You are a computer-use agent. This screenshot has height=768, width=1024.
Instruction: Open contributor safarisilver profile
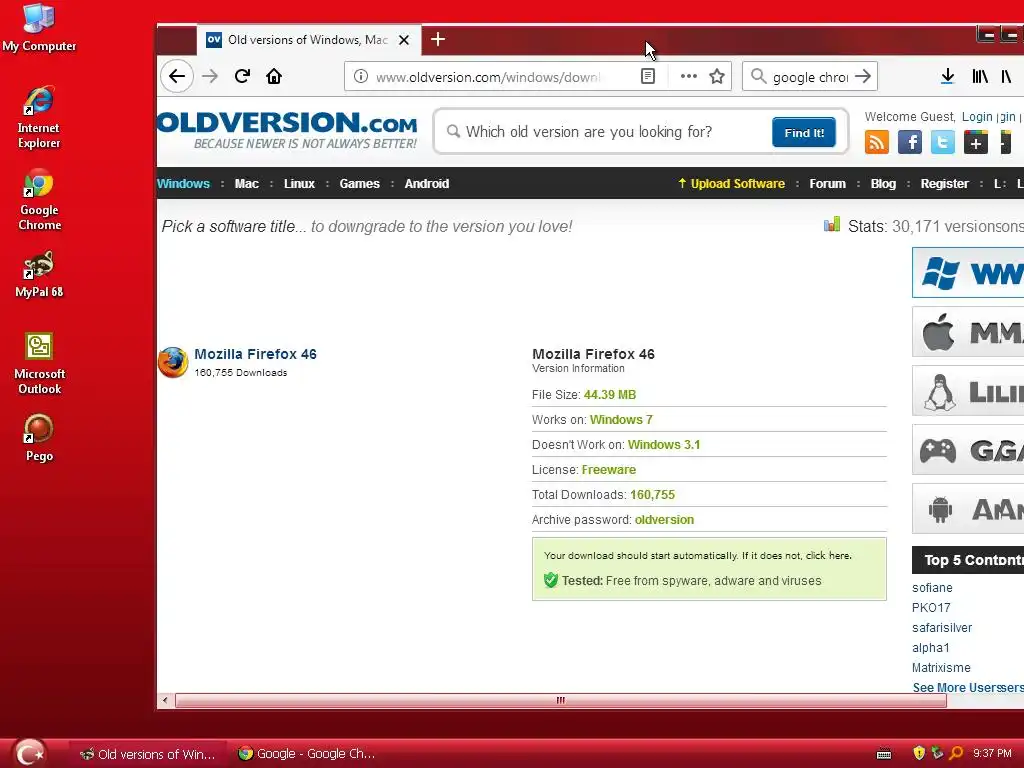(942, 628)
